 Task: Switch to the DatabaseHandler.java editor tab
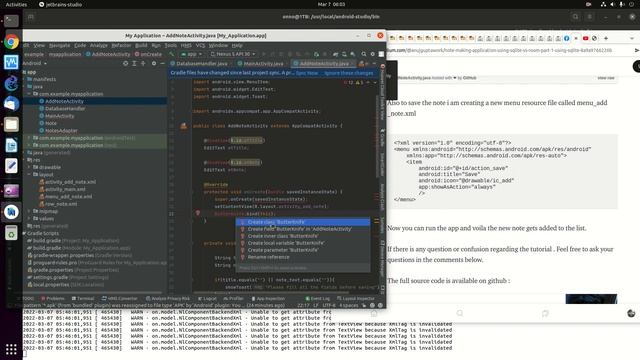[x=199, y=64]
